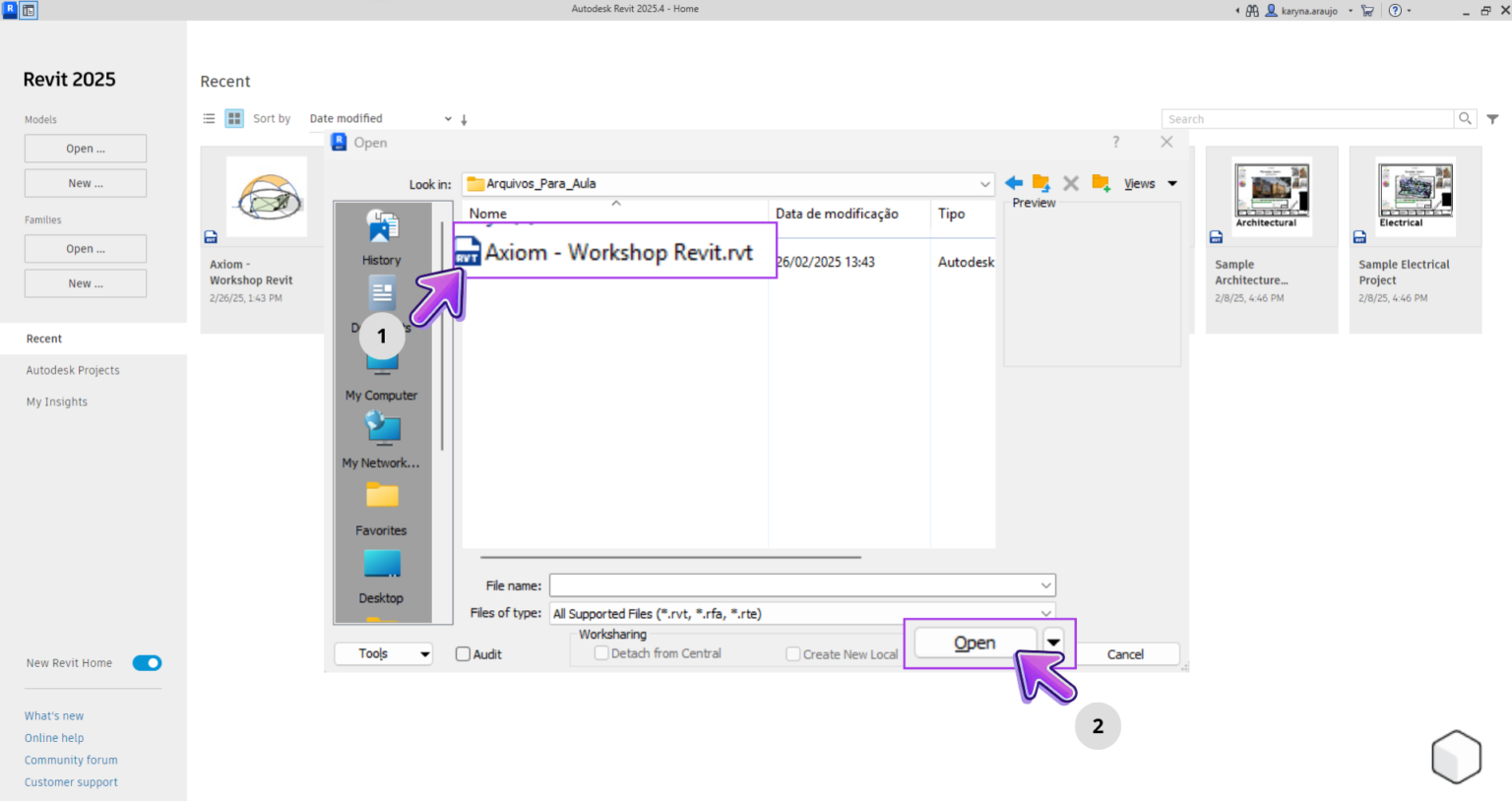Screen dimensions: 1512x801
Task: Expand the karyna.araujo account dropdown
Action: point(1351,11)
